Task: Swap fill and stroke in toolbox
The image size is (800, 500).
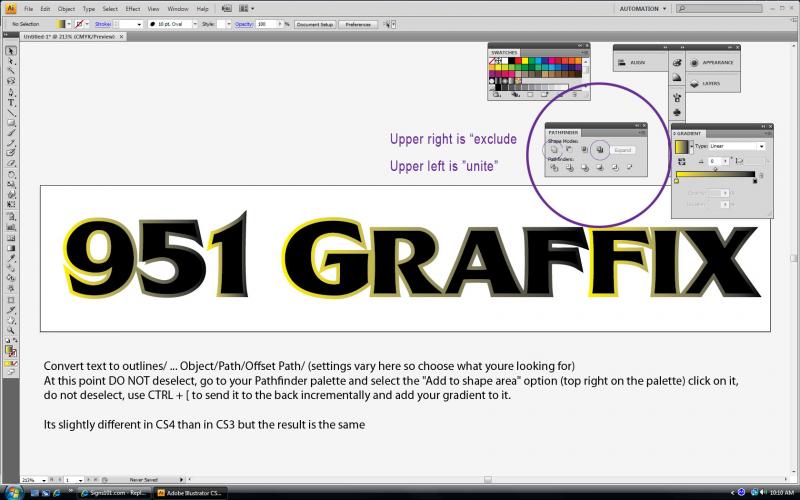Action: (x=15, y=340)
